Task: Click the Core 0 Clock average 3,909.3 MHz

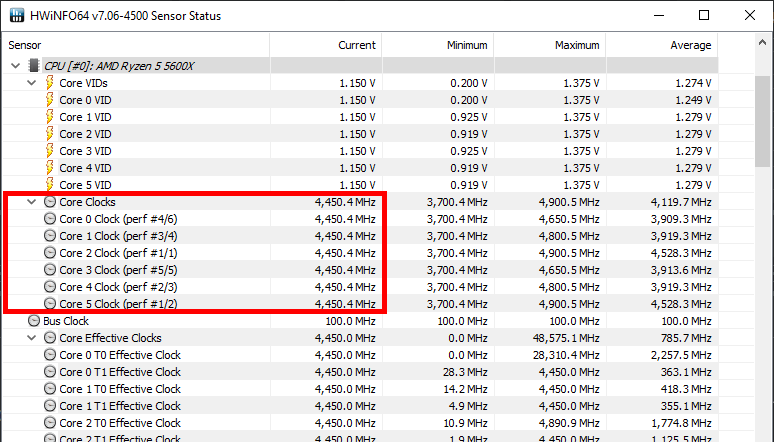Action: click(681, 219)
